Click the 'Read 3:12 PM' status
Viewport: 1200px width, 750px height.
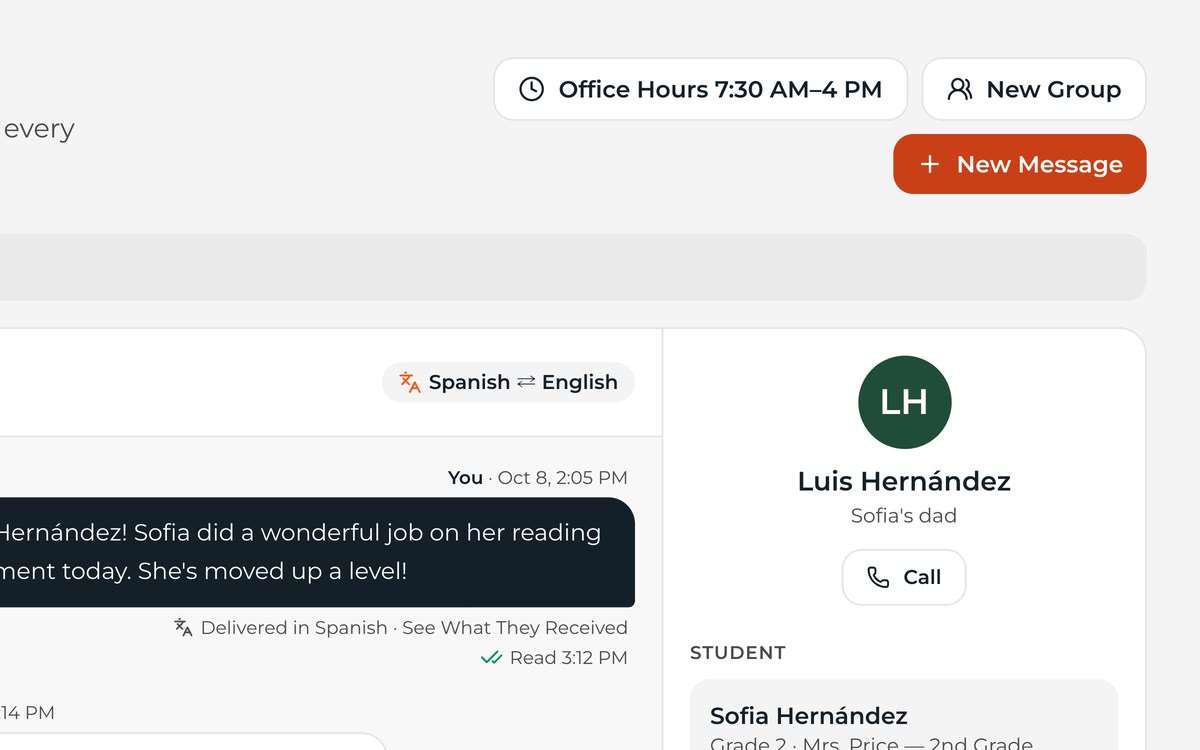(x=569, y=658)
